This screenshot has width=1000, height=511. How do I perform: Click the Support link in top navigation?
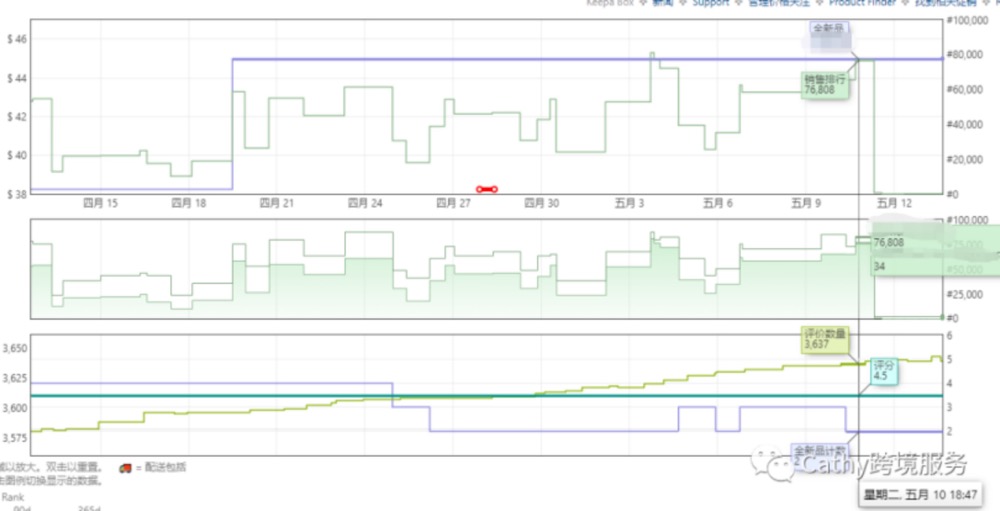pyautogui.click(x=711, y=3)
